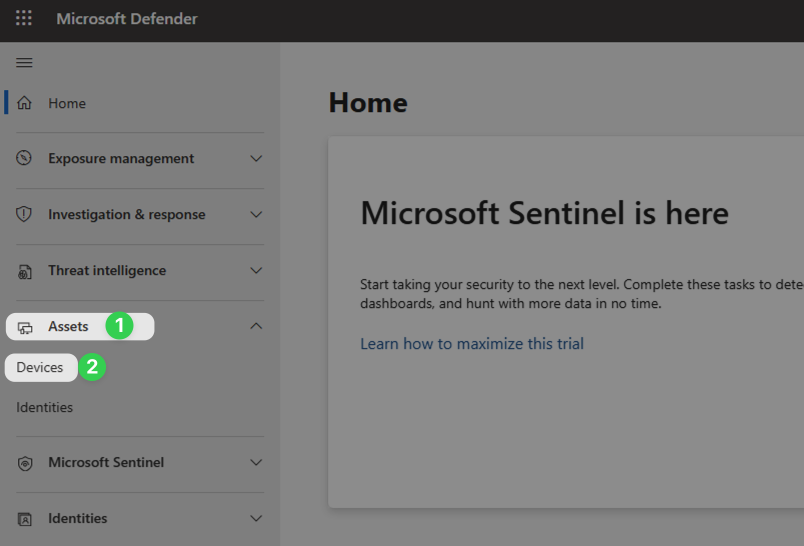Click the Investigation & response shield icon
804x546 pixels.
24,214
